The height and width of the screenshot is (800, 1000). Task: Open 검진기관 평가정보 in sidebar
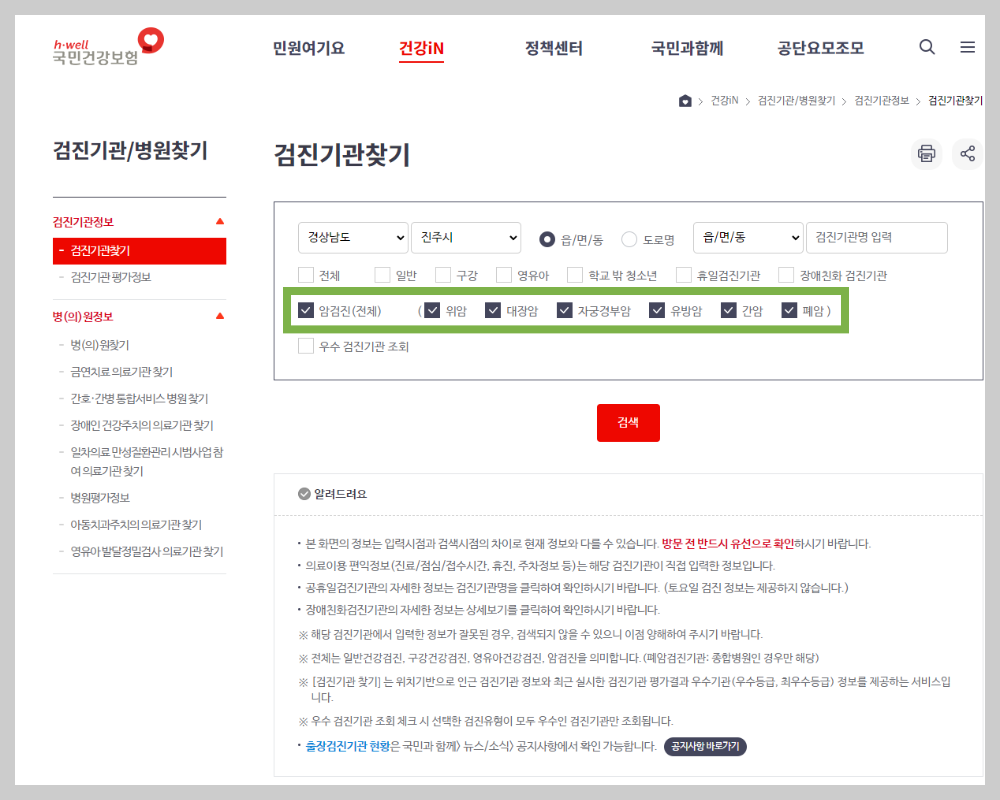click(x=111, y=278)
